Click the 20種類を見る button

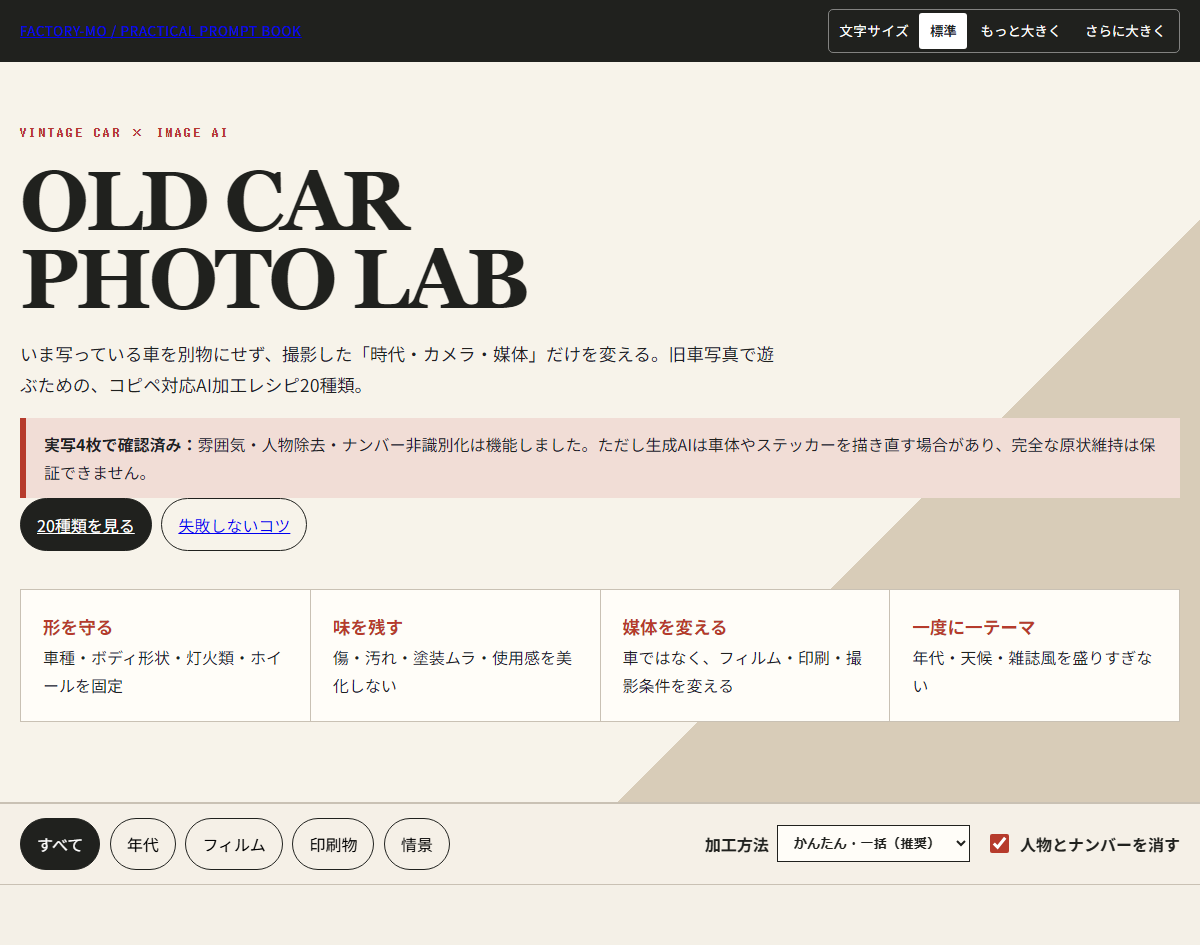(x=86, y=525)
